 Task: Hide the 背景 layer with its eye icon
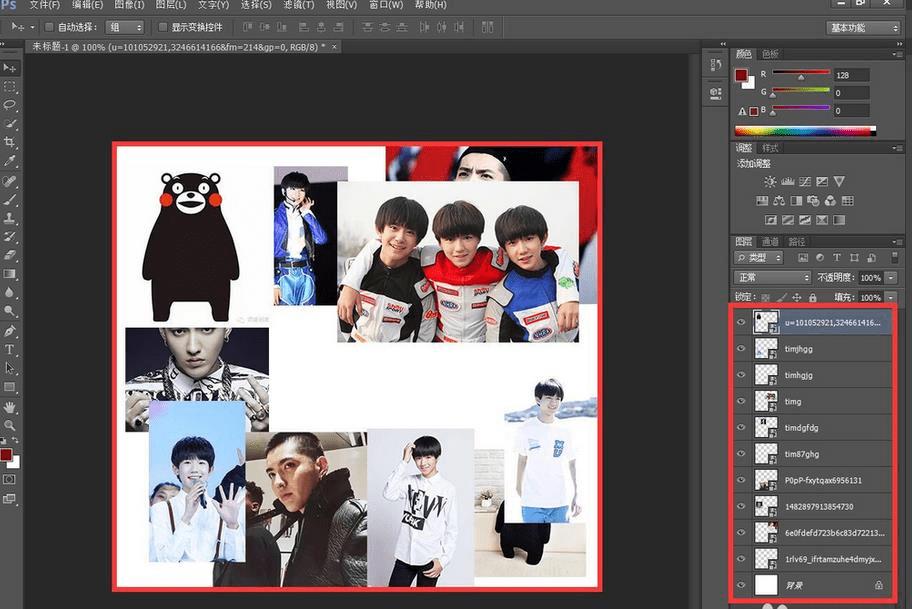pyautogui.click(x=741, y=584)
